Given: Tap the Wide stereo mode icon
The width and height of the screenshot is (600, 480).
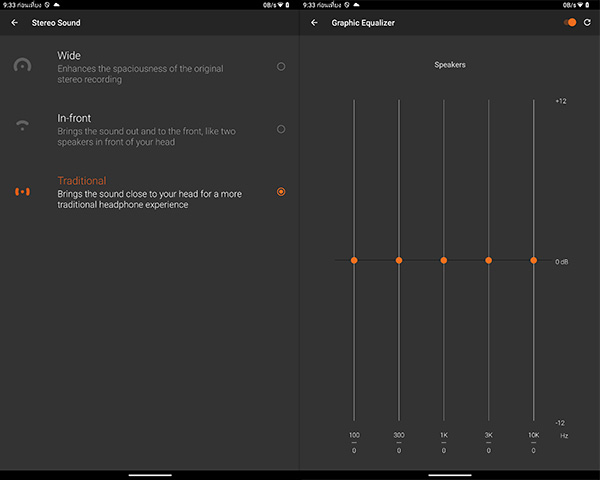Looking at the screenshot, I should point(22,66).
